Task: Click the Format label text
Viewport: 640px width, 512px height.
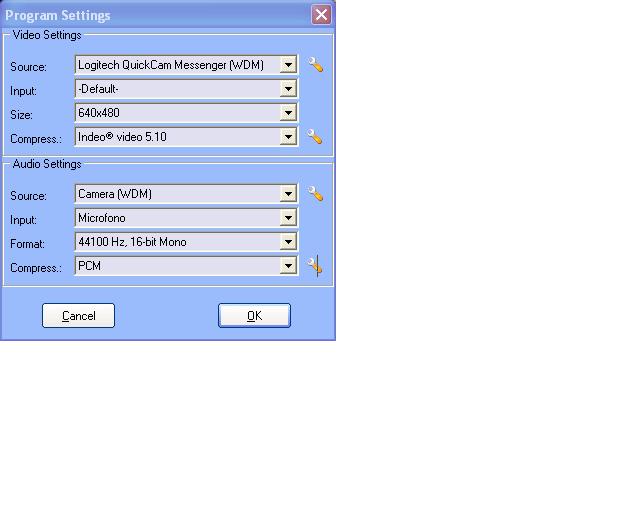Action: tap(27, 244)
